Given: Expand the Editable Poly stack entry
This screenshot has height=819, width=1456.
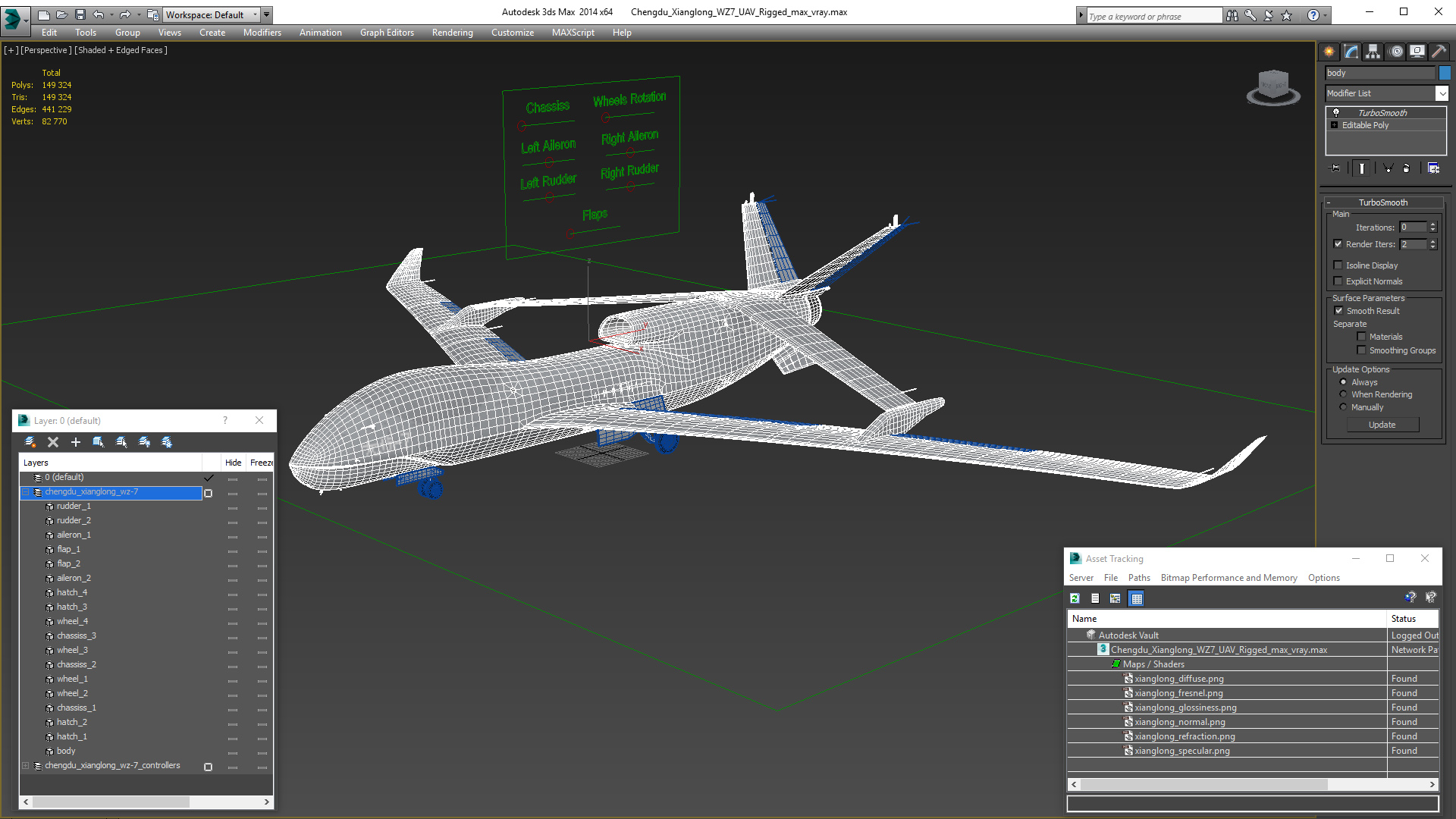Looking at the screenshot, I should click(x=1335, y=125).
